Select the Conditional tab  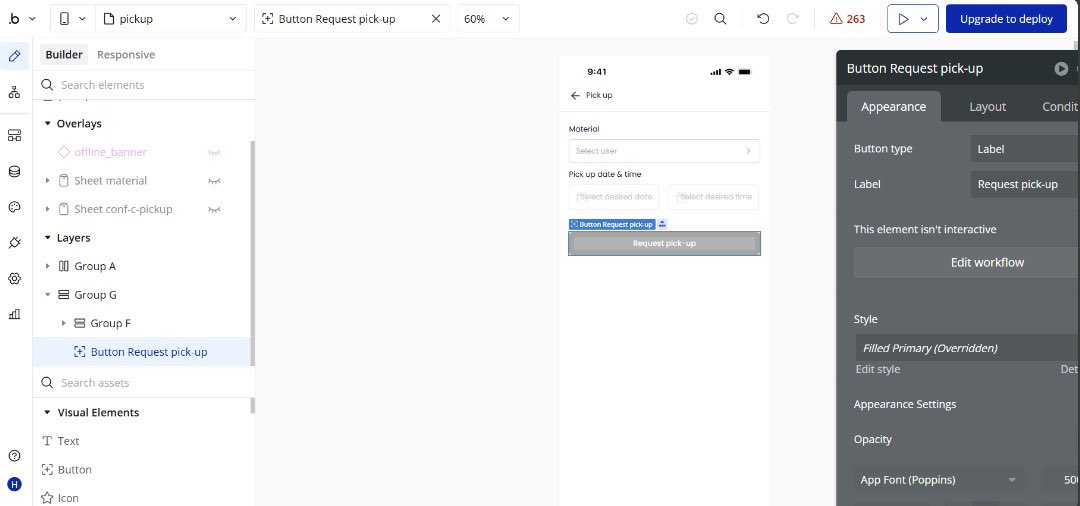(x=1060, y=107)
